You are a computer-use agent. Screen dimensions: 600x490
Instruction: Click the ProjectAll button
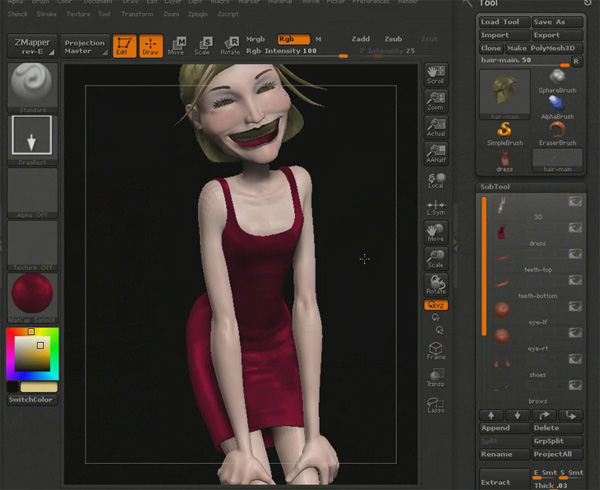(x=558, y=454)
